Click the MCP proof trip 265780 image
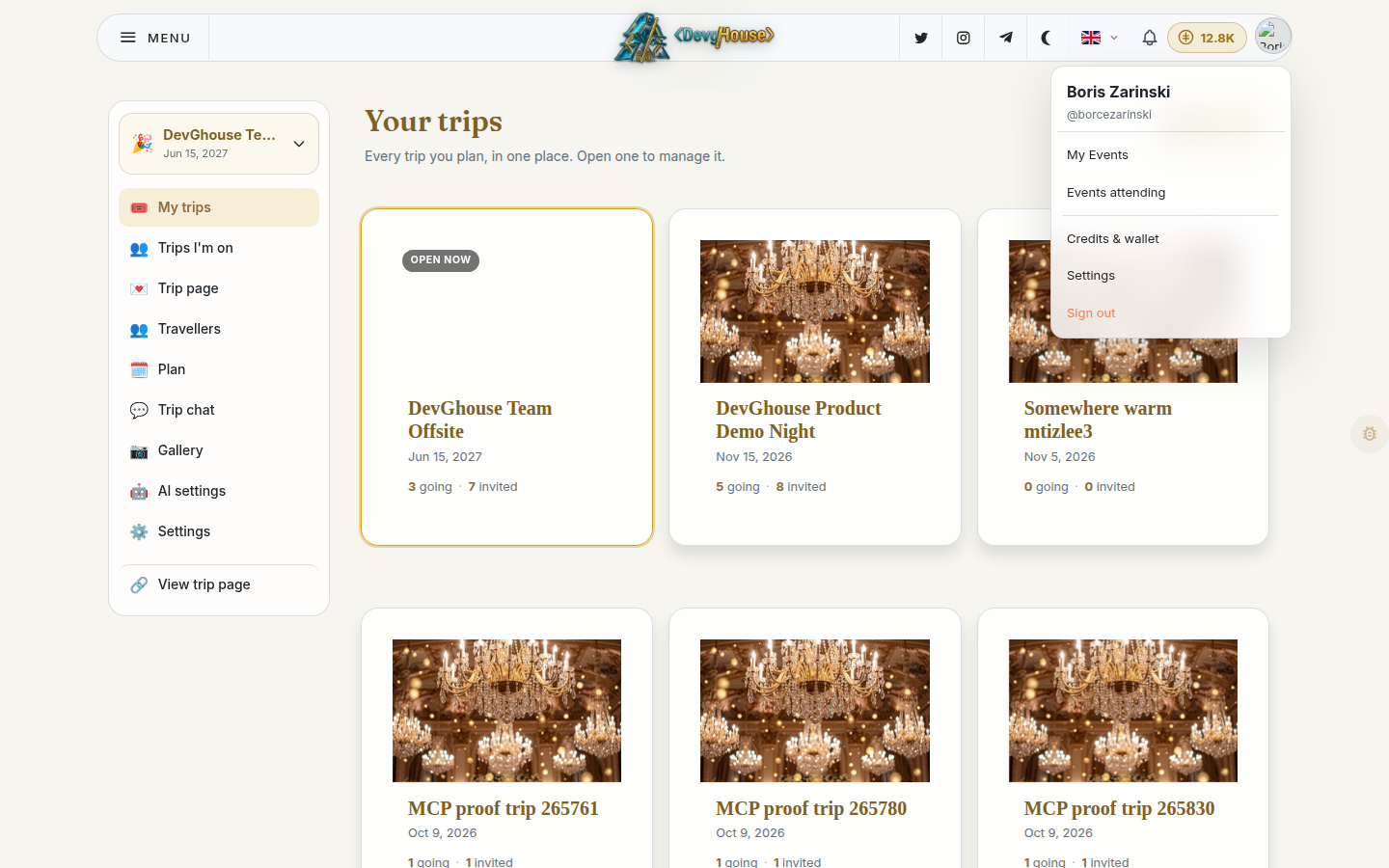Screen dimensions: 1389x868 click(815, 711)
